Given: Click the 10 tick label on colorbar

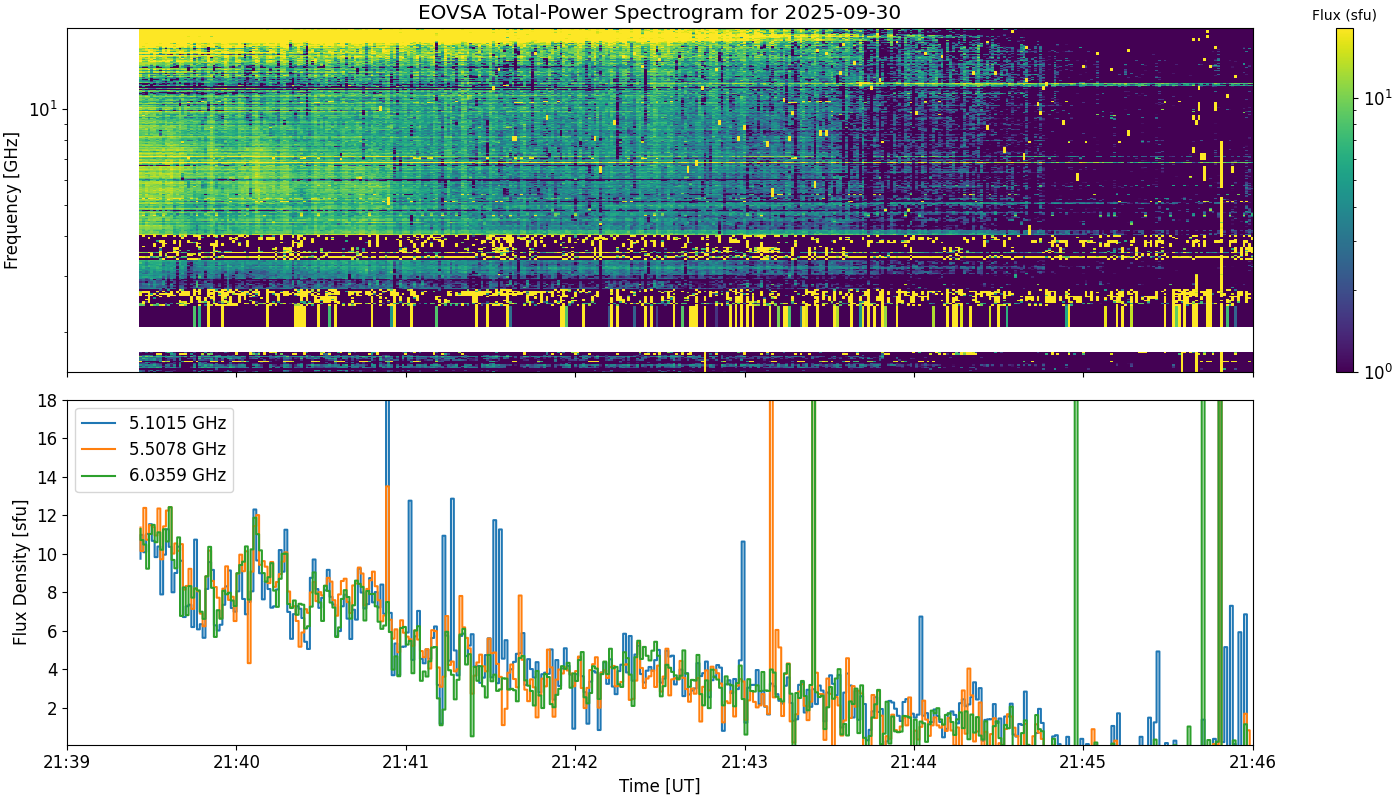Looking at the screenshot, I should 1376,97.
